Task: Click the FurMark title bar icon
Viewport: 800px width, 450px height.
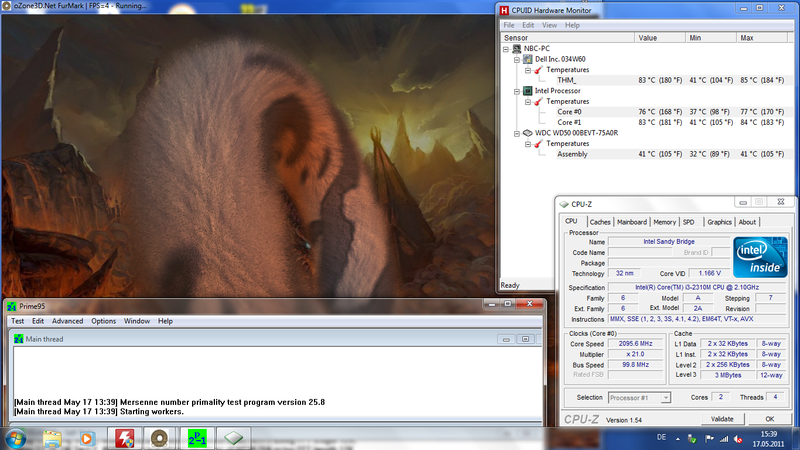Action: (6, 6)
